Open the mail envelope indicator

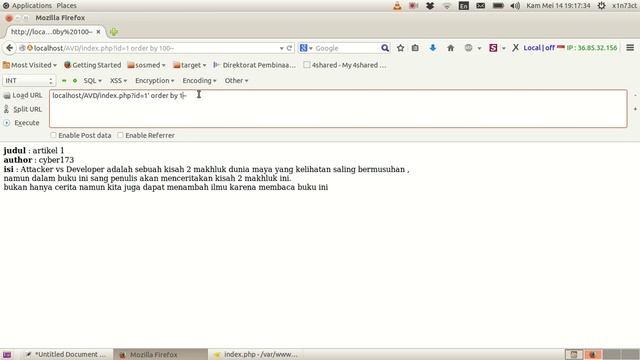click(480, 6)
